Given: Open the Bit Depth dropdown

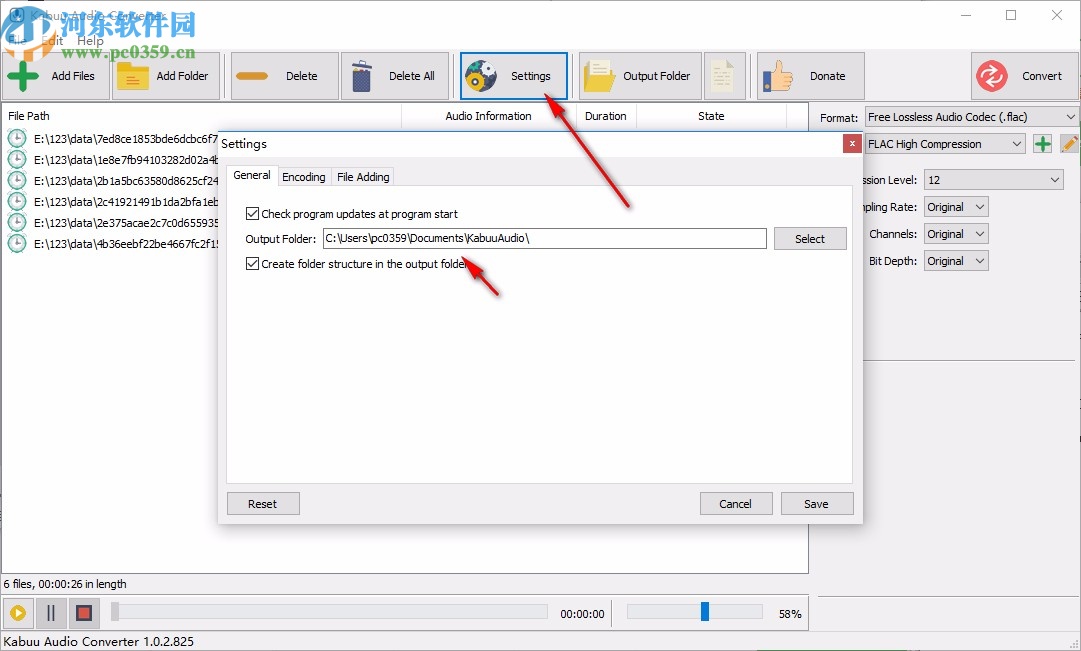Looking at the screenshot, I should [x=956, y=261].
